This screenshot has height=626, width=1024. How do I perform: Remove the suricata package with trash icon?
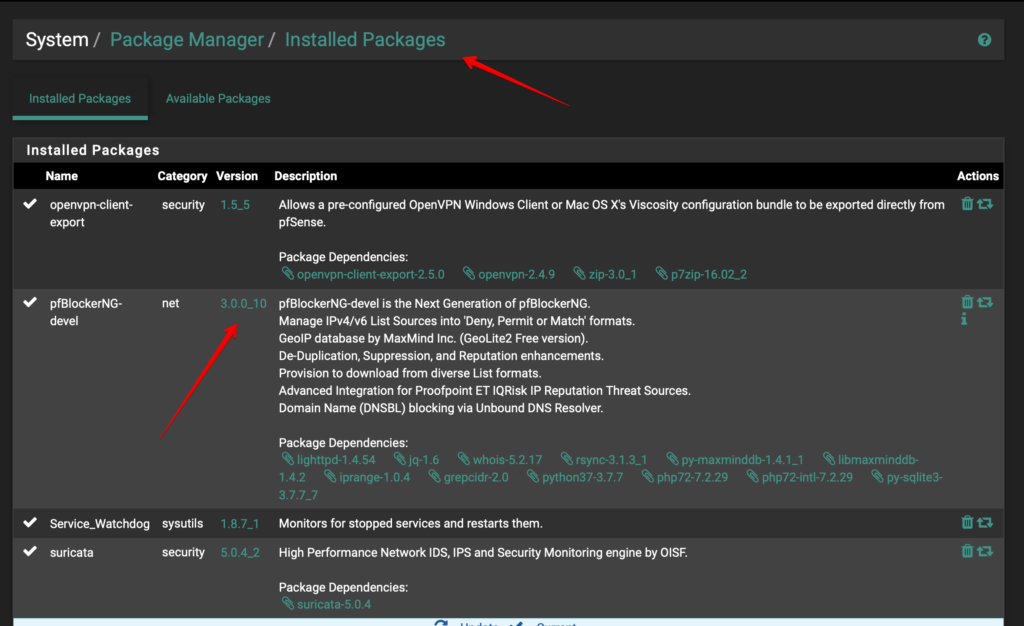click(967, 551)
